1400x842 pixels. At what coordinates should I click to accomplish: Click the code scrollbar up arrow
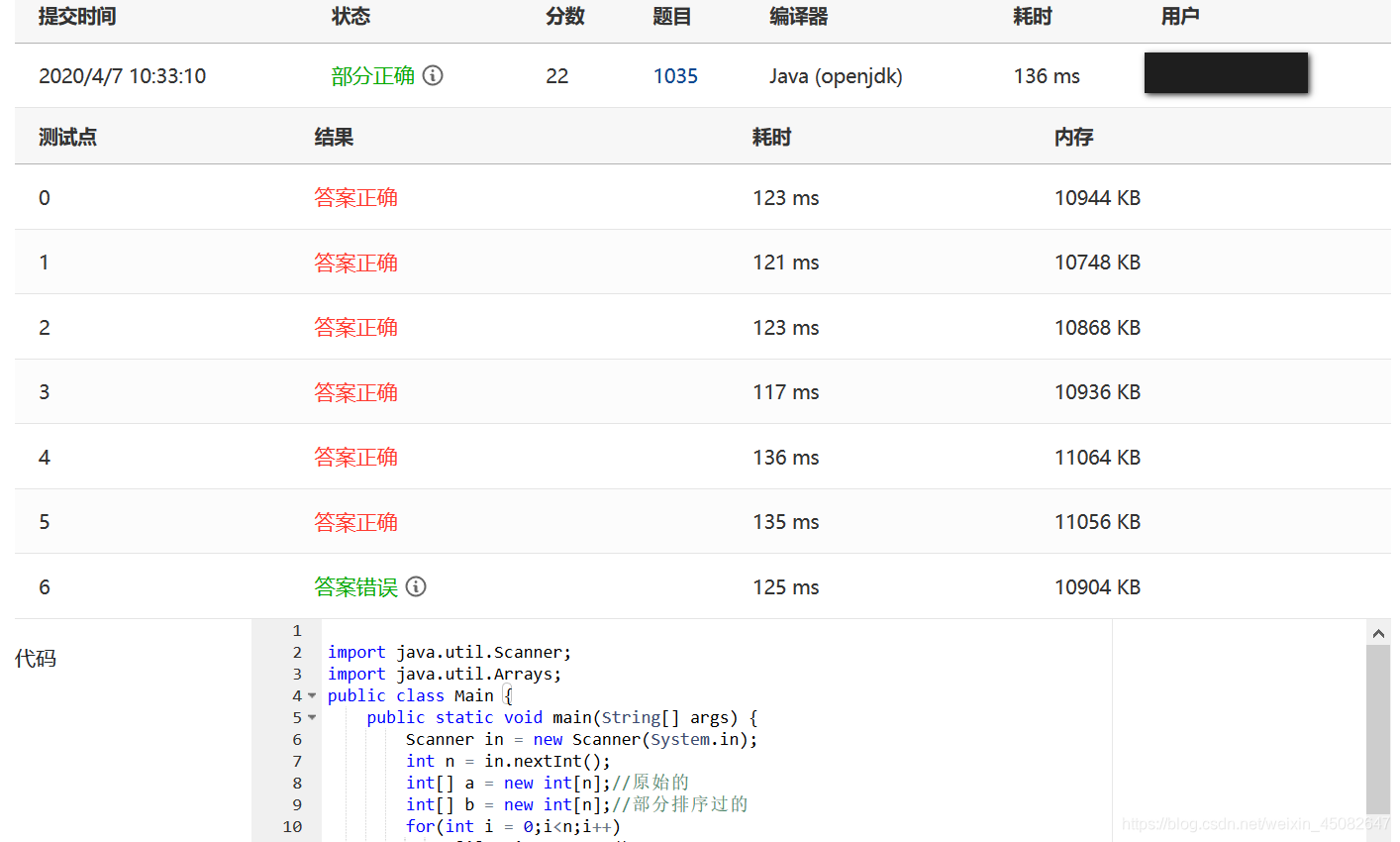pos(1378,632)
